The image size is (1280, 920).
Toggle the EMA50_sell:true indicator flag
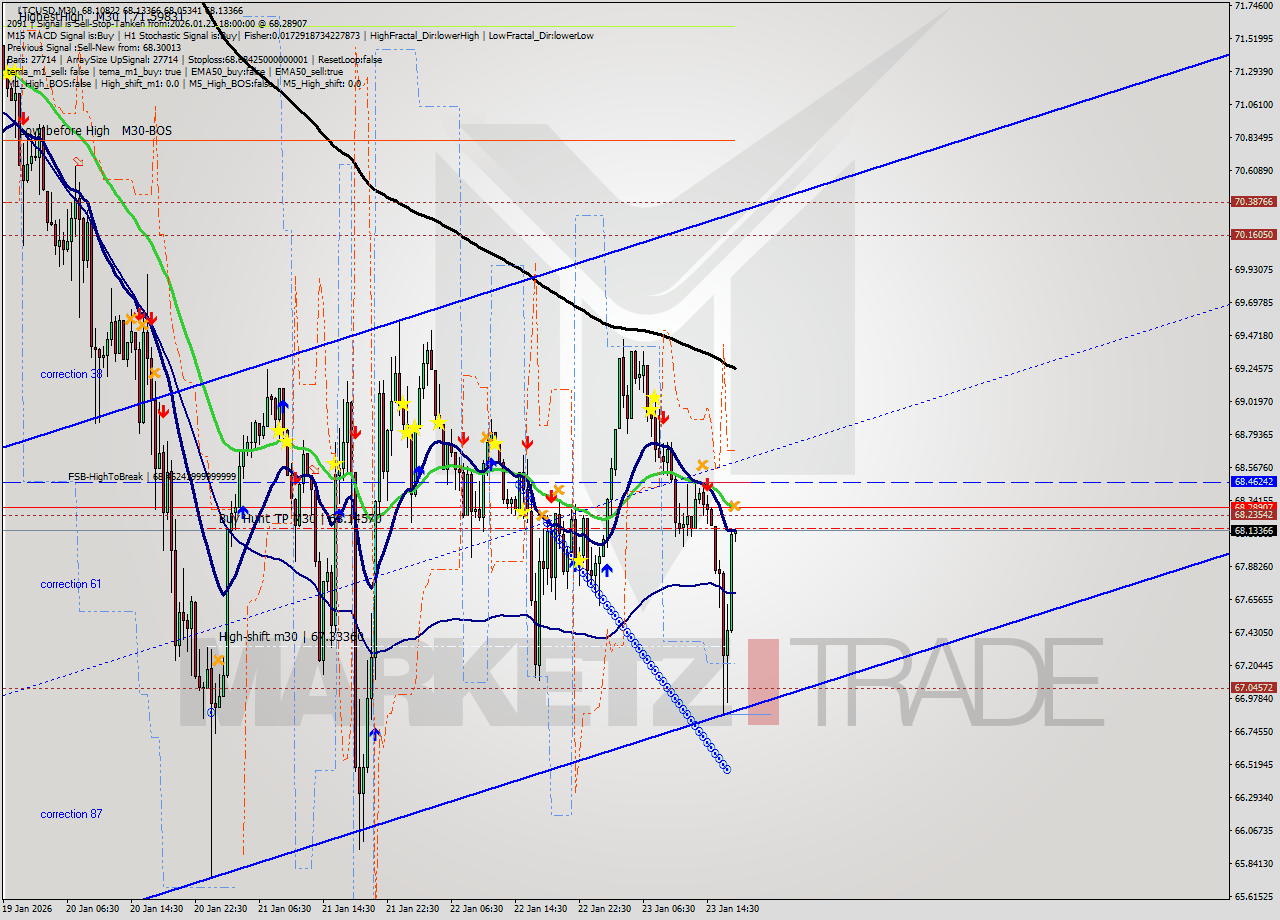pyautogui.click(x=309, y=71)
